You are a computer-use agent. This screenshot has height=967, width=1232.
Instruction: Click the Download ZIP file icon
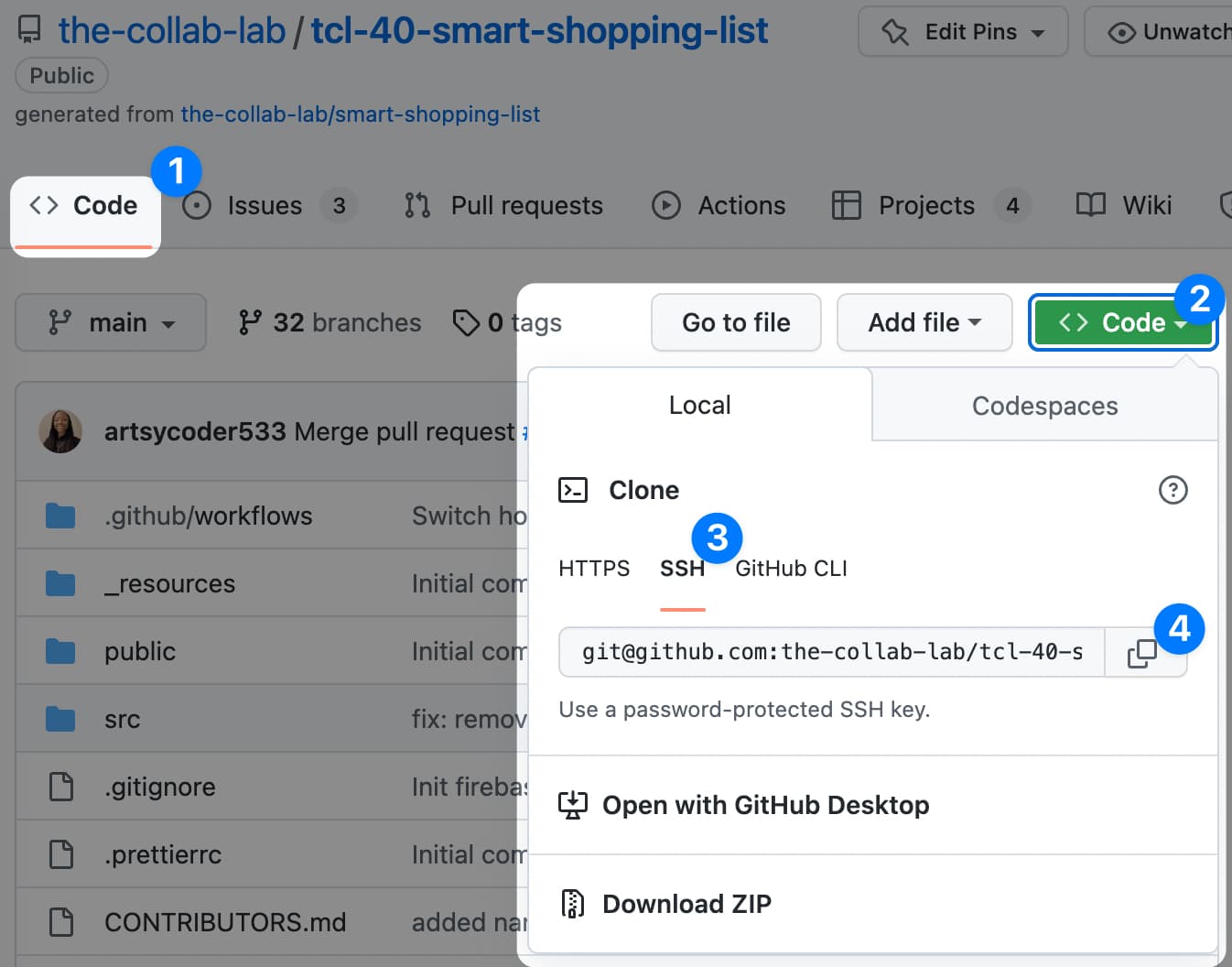573,904
